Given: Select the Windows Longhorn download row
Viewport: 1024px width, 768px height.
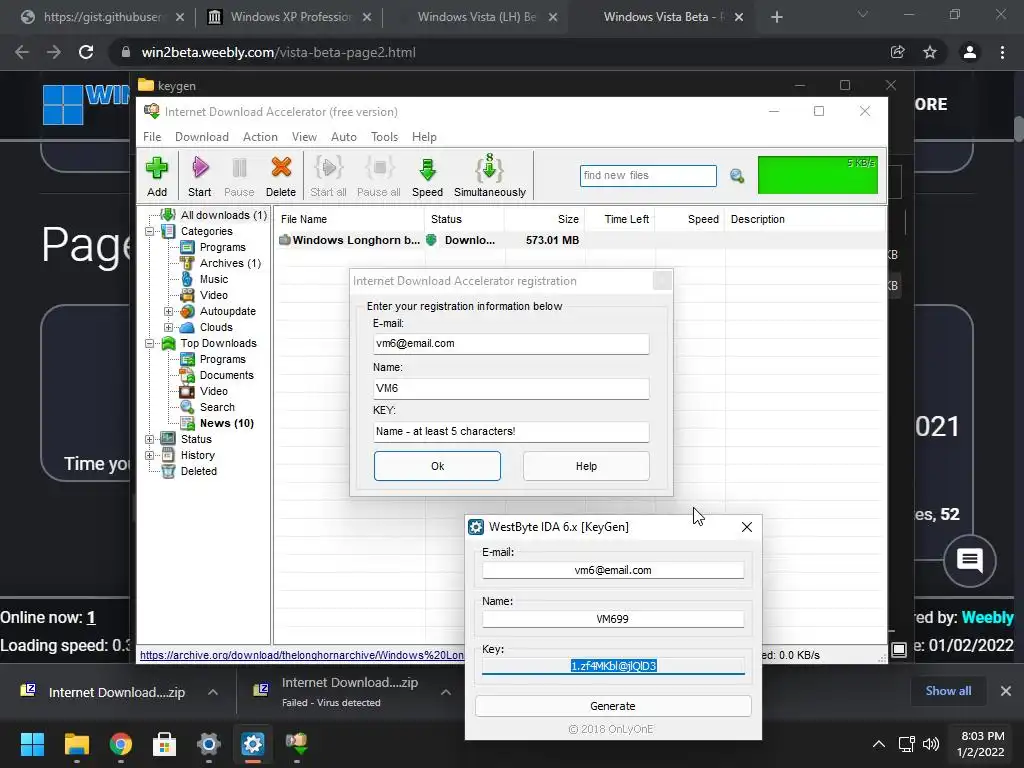Looking at the screenshot, I should pyautogui.click(x=579, y=240).
